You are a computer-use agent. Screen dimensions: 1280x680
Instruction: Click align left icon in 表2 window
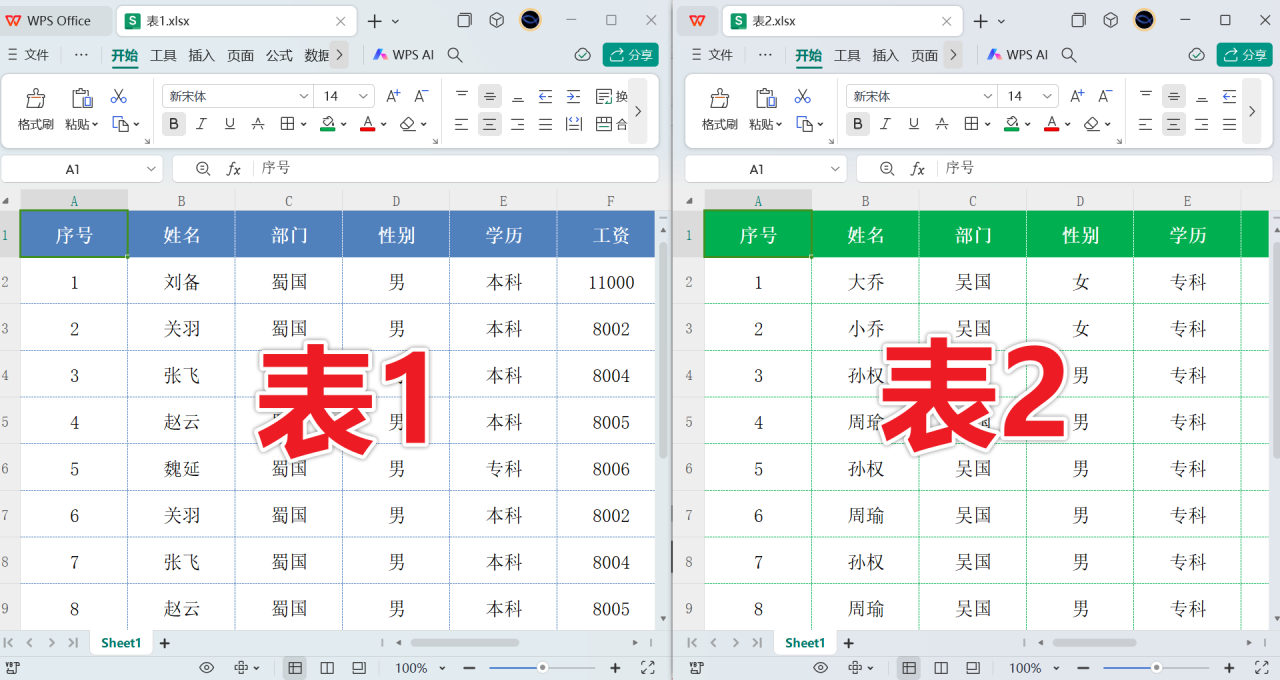pos(1145,124)
